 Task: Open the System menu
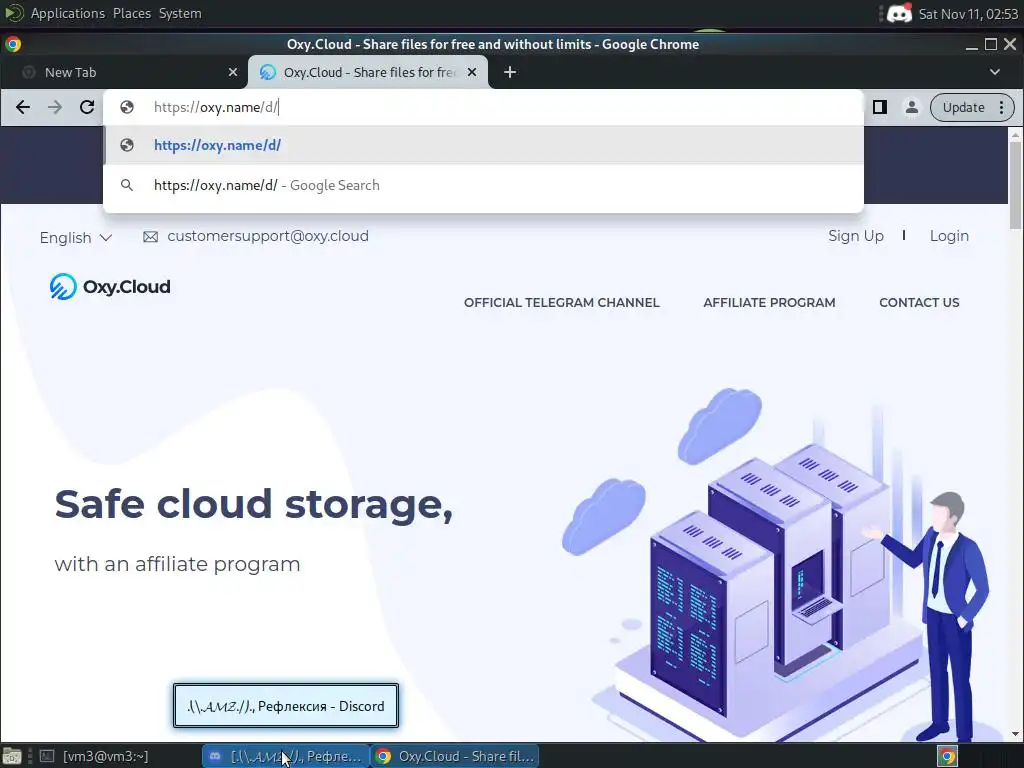180,13
